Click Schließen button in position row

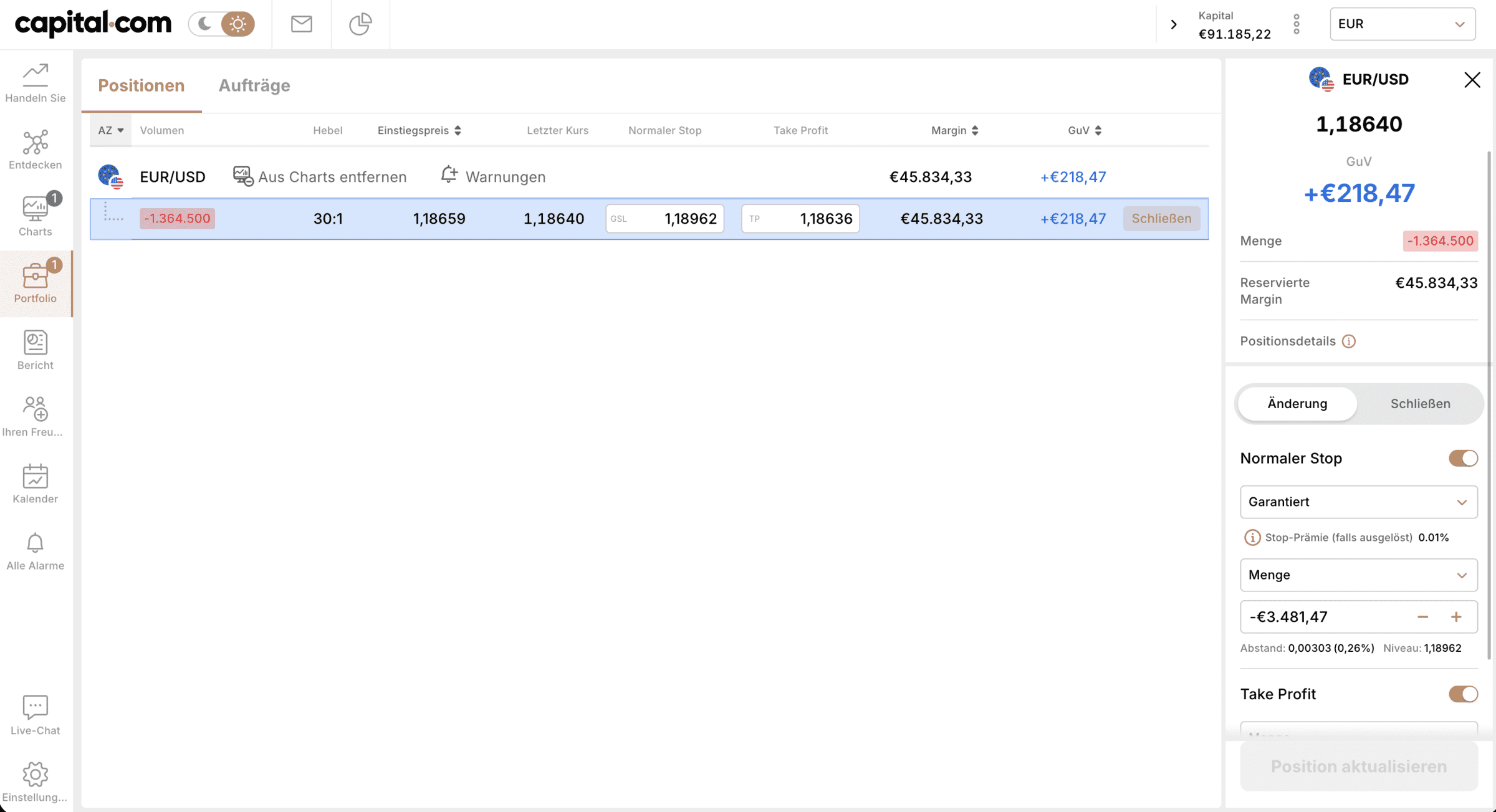coord(1161,219)
